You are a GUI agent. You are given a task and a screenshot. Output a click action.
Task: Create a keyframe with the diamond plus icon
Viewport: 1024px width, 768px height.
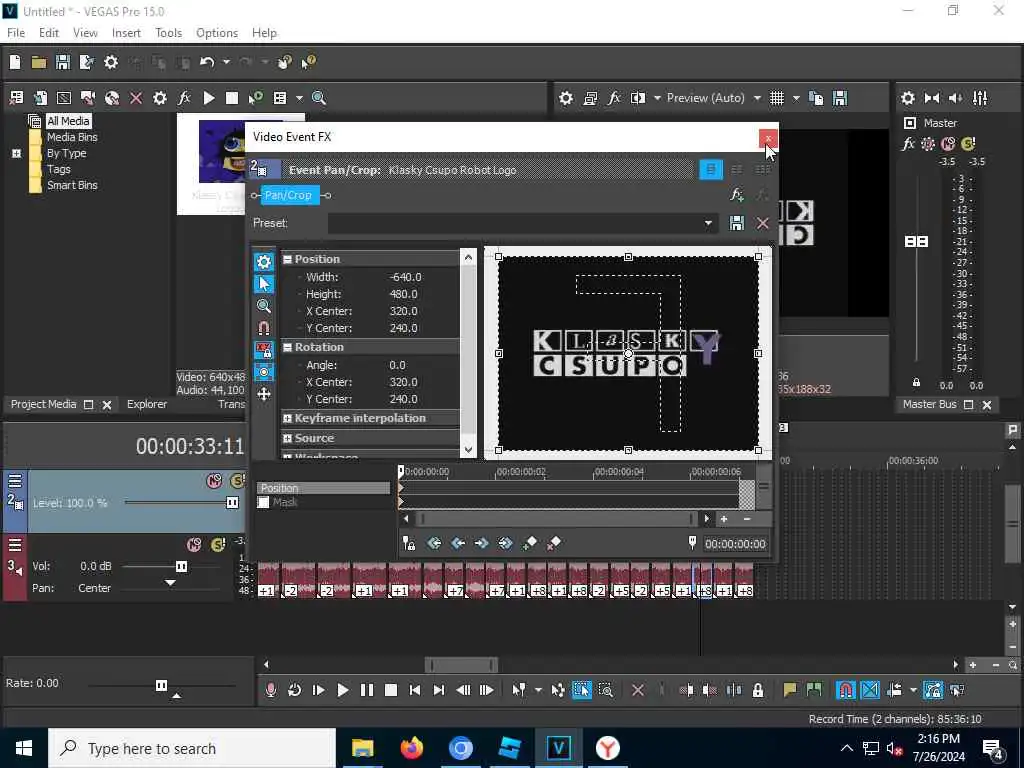pyautogui.click(x=530, y=543)
